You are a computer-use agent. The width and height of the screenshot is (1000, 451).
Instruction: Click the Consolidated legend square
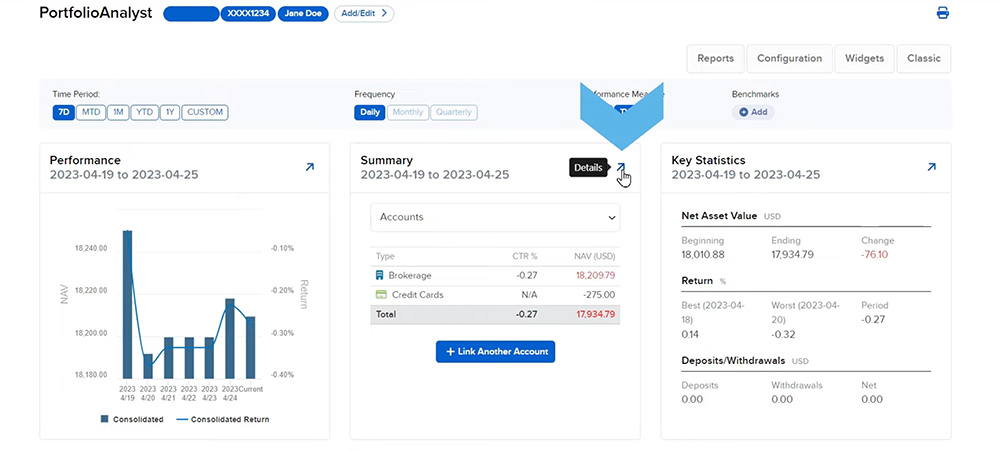[x=104, y=419]
